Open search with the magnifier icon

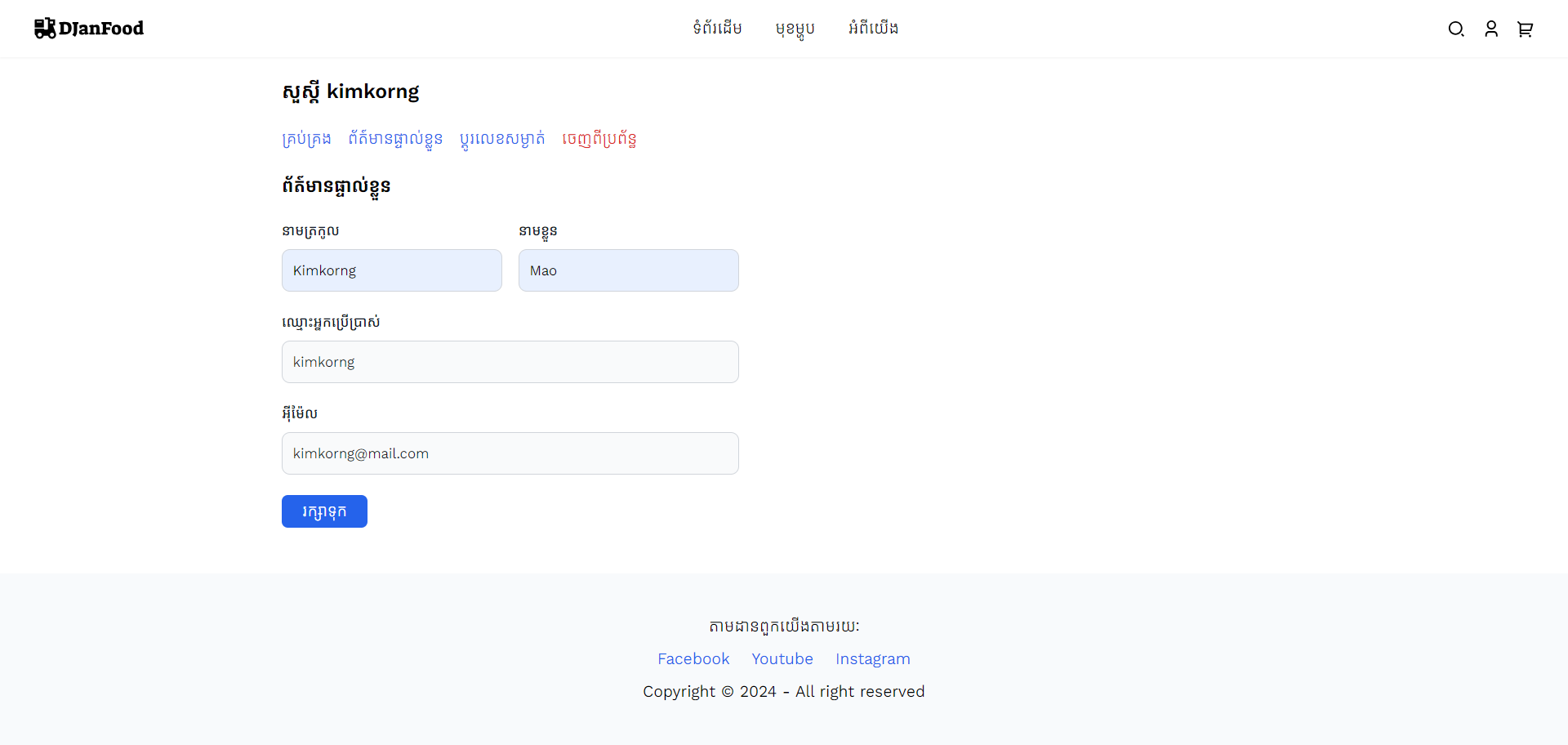click(x=1455, y=29)
